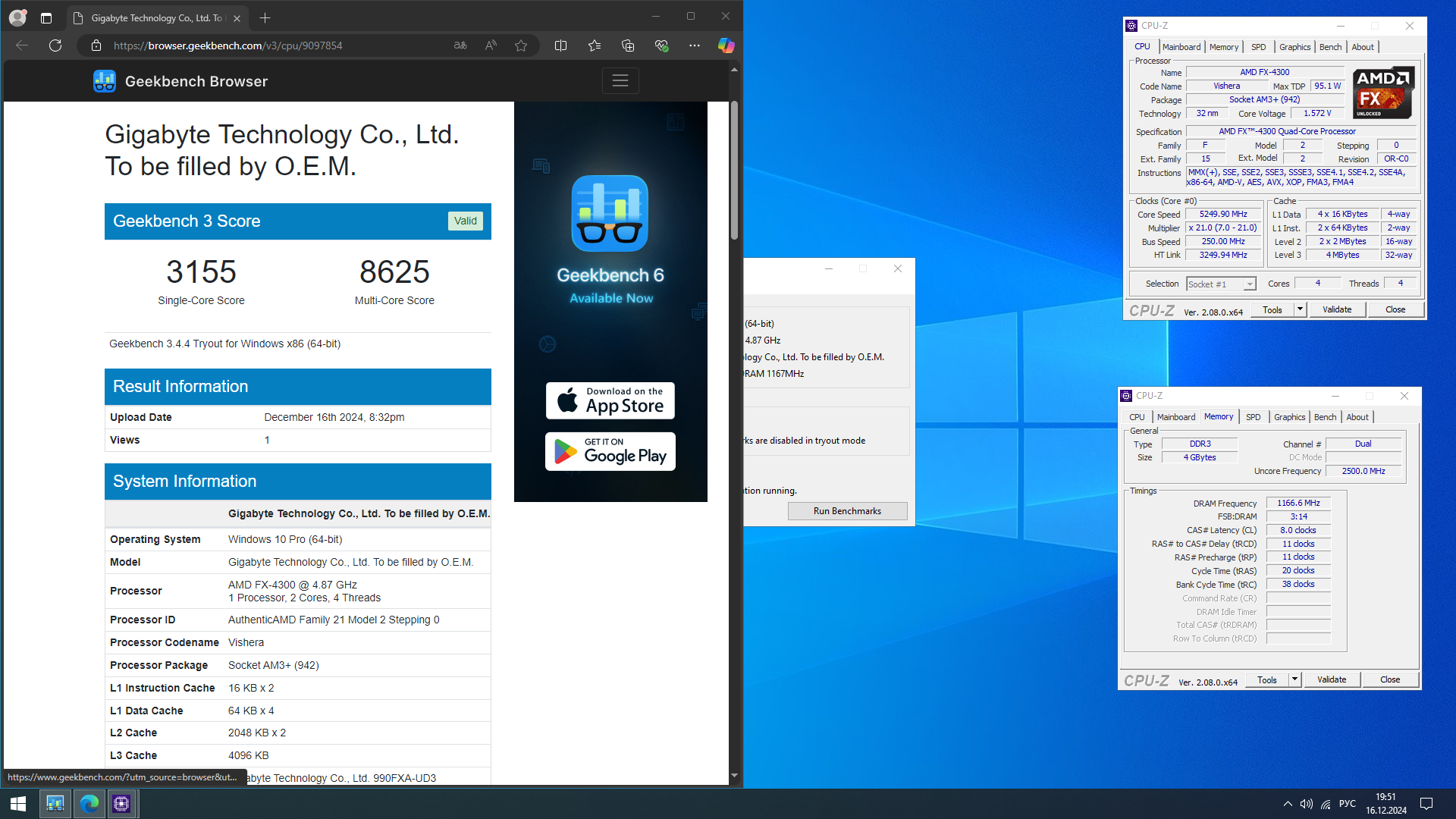Click the Valid badge on Geekbench score
This screenshot has width=1456, height=819.
(x=466, y=221)
